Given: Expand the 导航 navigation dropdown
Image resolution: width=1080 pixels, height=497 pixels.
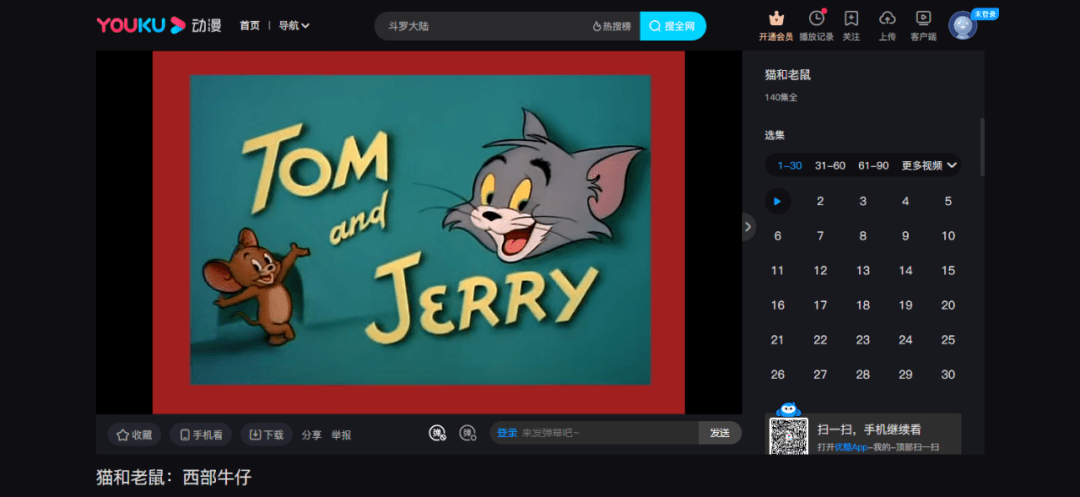Looking at the screenshot, I should [x=294, y=25].
